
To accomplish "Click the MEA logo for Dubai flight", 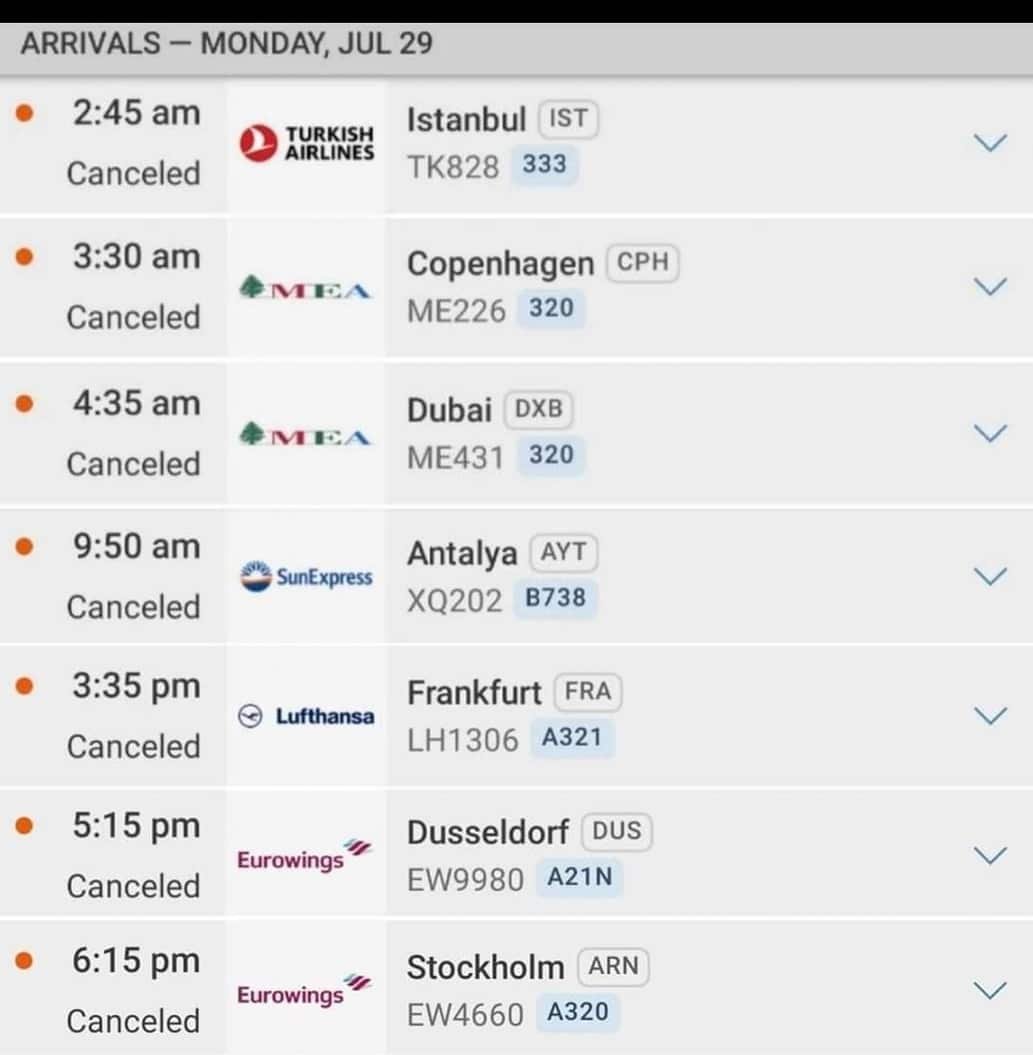I will click(x=306, y=435).
